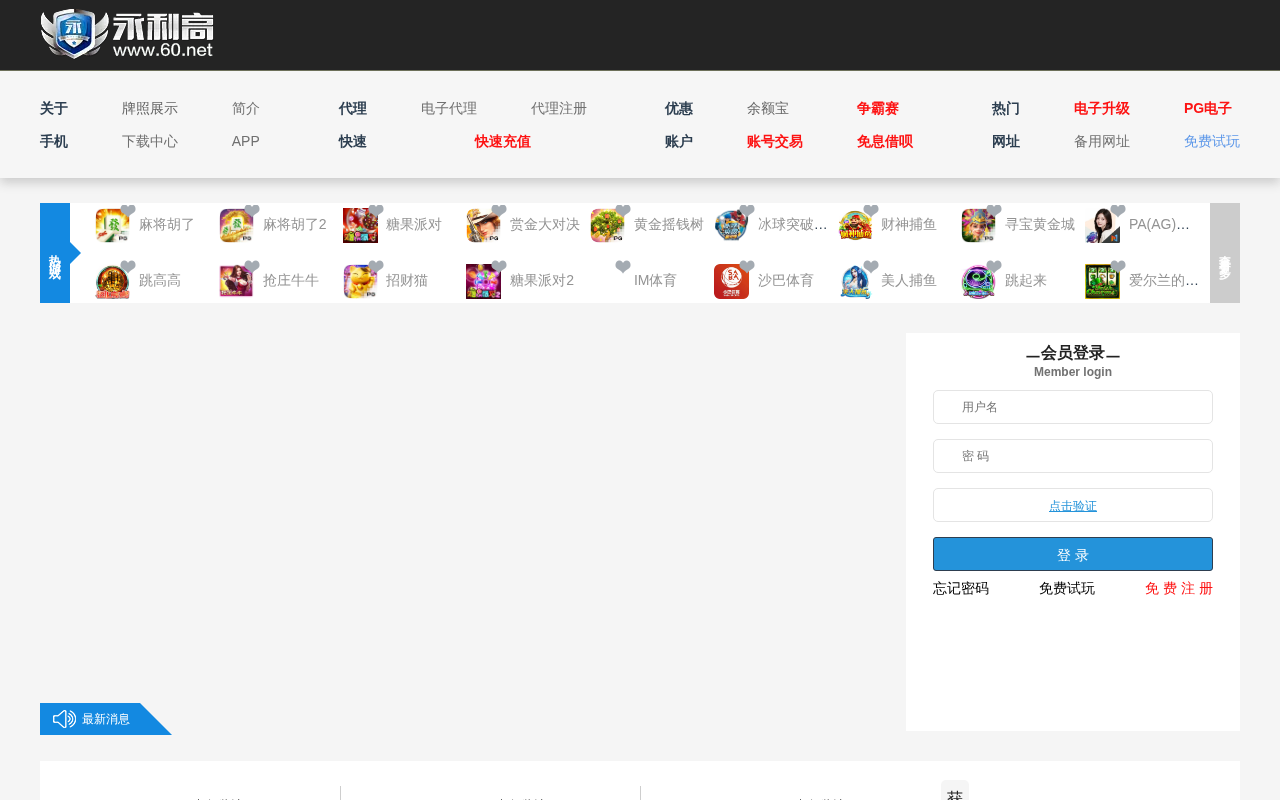Screen dimensions: 1280x800
Task: Select the blue hot games side tab
Action: pos(55,253)
